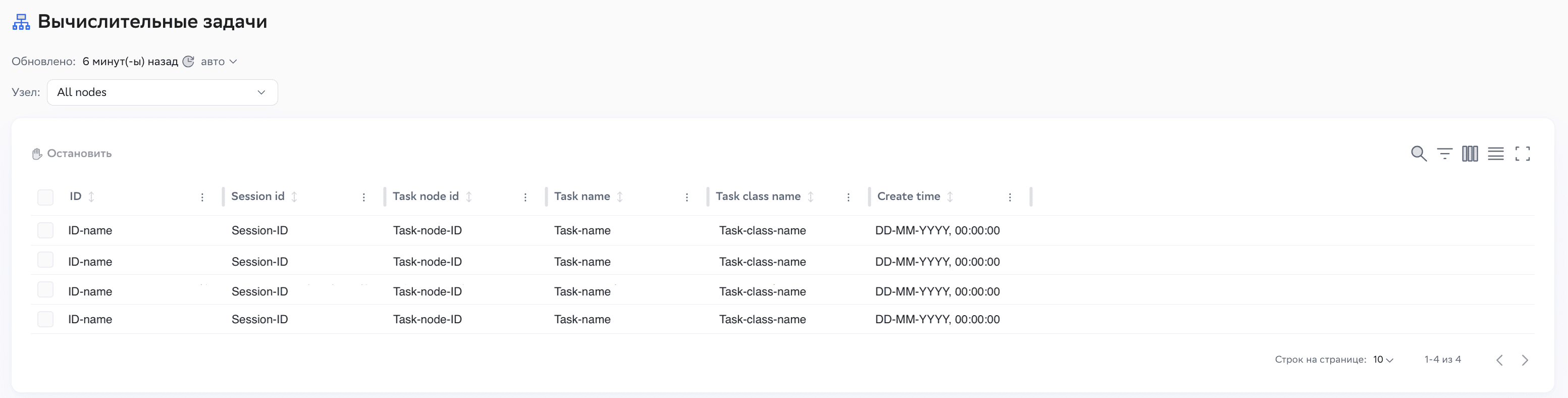This screenshot has height=398, width=1568.
Task: Open Task class name column menu
Action: coord(848,197)
